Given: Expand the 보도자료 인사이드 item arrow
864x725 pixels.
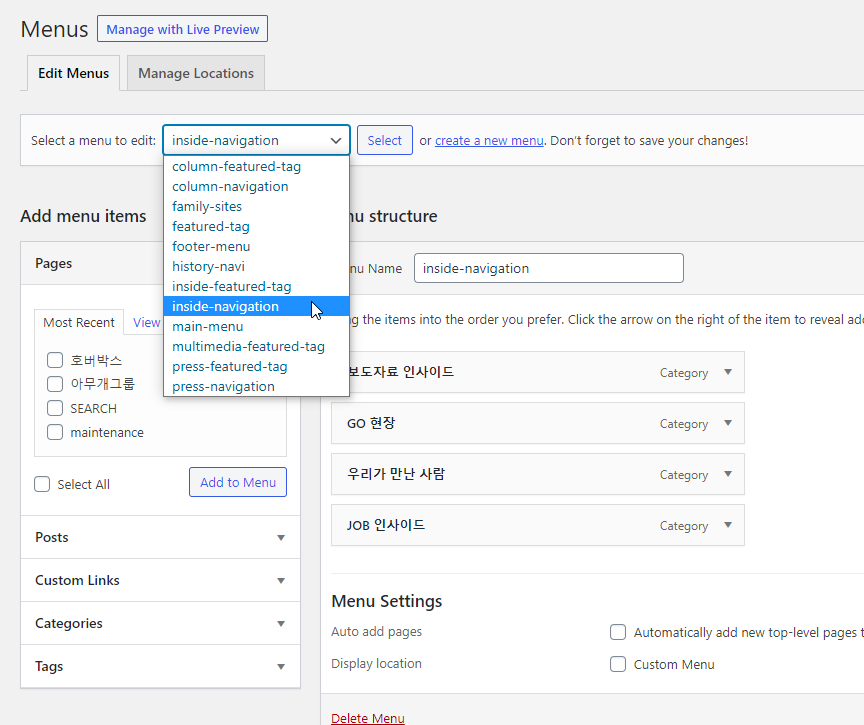Looking at the screenshot, I should tap(728, 372).
